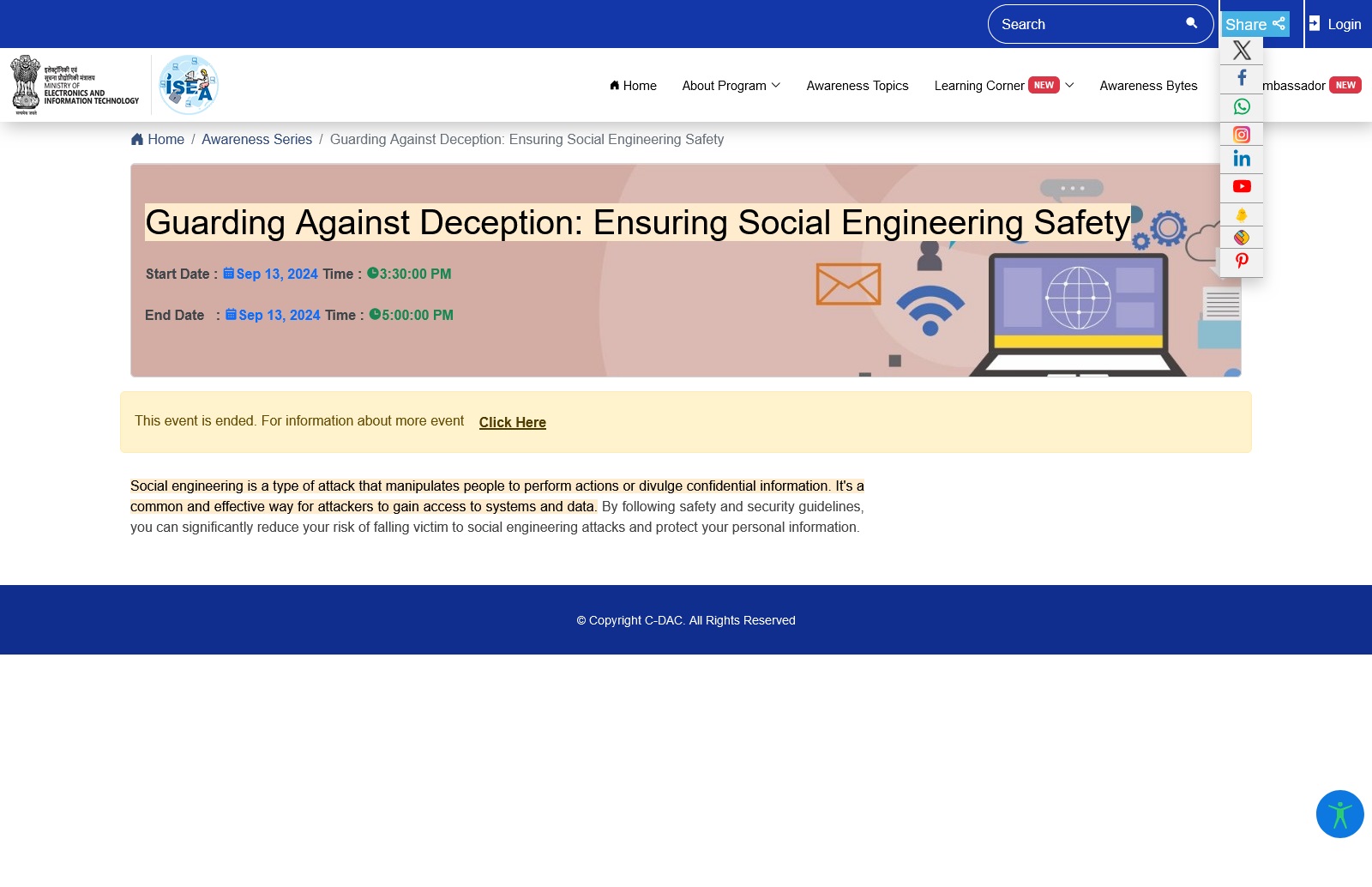Share the page on X (Twitter)
Screen dimensions: 1372x887
pos(1241,51)
